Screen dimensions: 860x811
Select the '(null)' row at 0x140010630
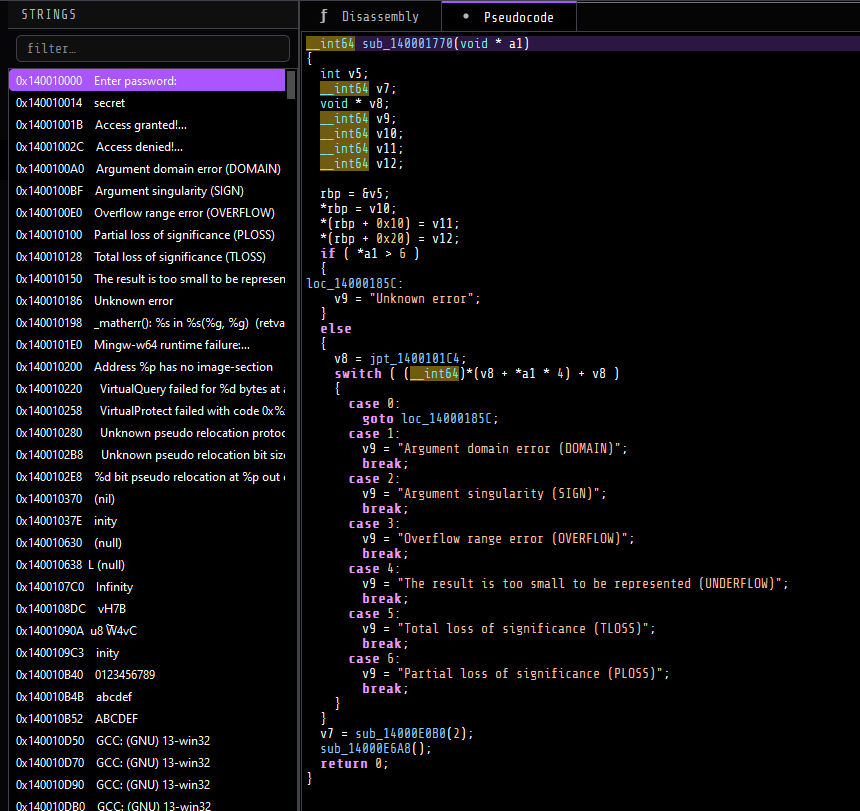[x=147, y=542]
